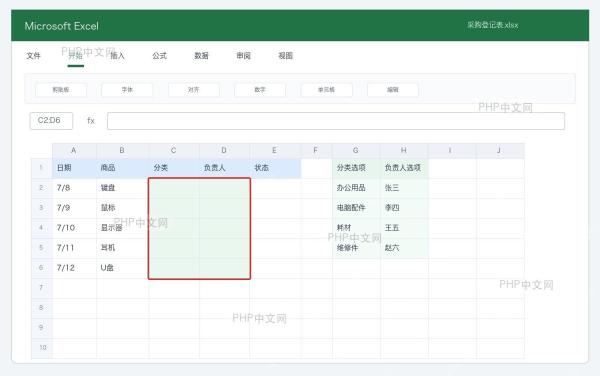Click the 数字 group button

pos(260,90)
